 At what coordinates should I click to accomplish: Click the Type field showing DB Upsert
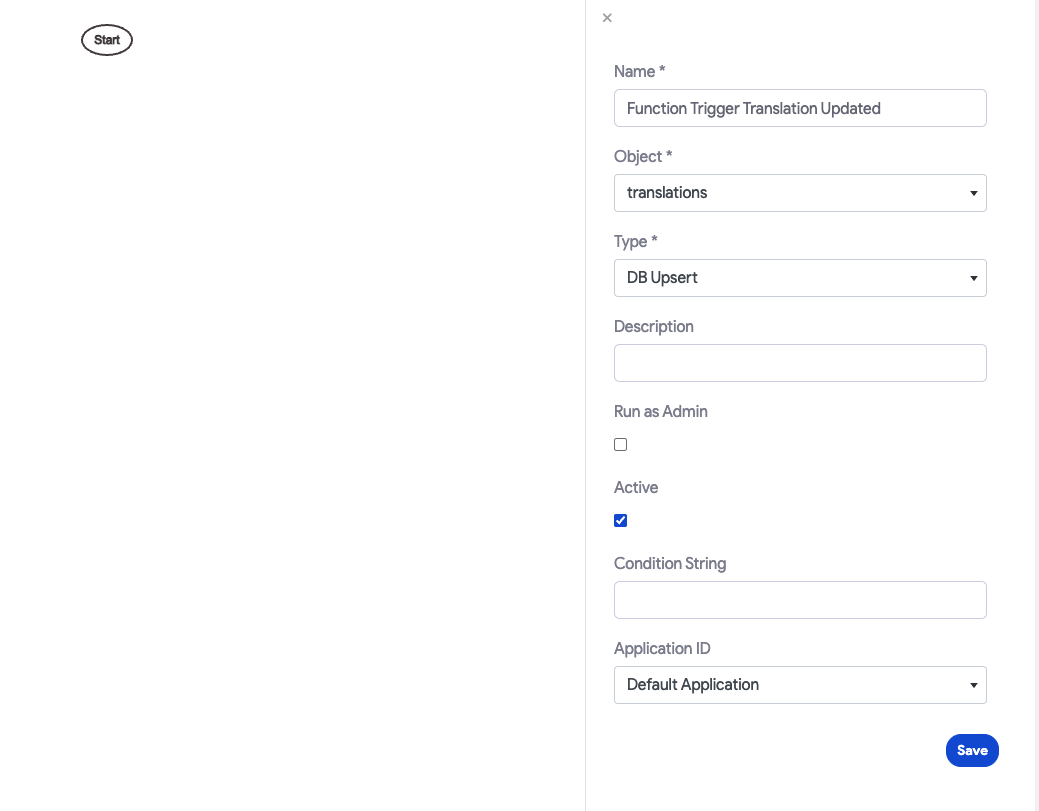(x=800, y=278)
